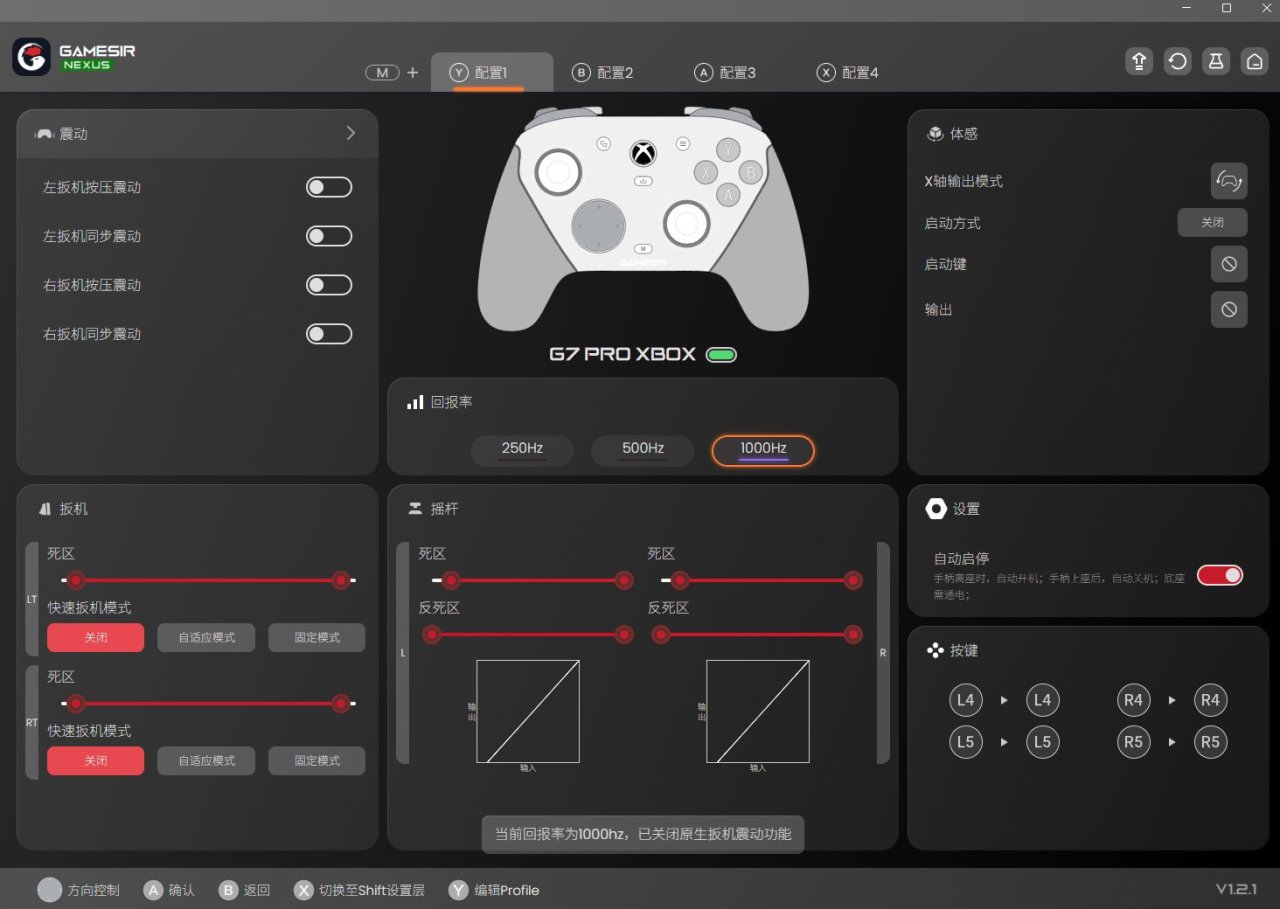Click the view button on the controller image
1280x909 pixels.
pyautogui.click(x=603, y=144)
